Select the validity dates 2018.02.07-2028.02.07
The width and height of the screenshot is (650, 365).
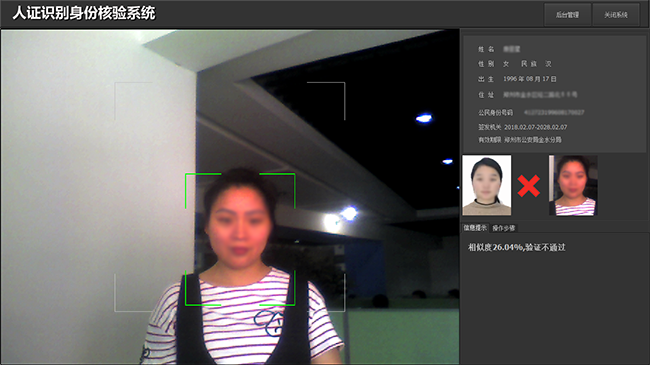536,127
